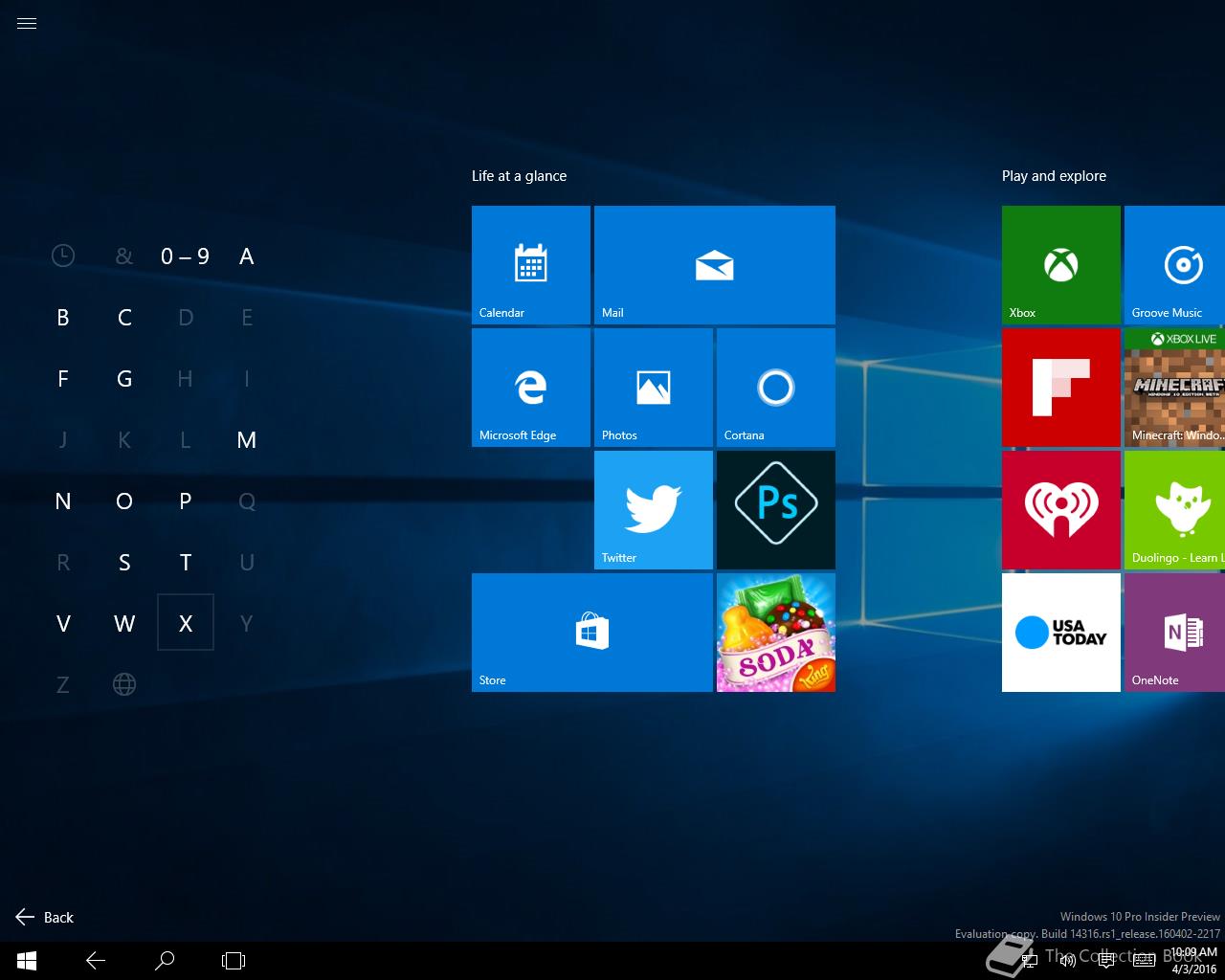Click the Play and explore header
The height and width of the screenshot is (980, 1225).
(1054, 176)
